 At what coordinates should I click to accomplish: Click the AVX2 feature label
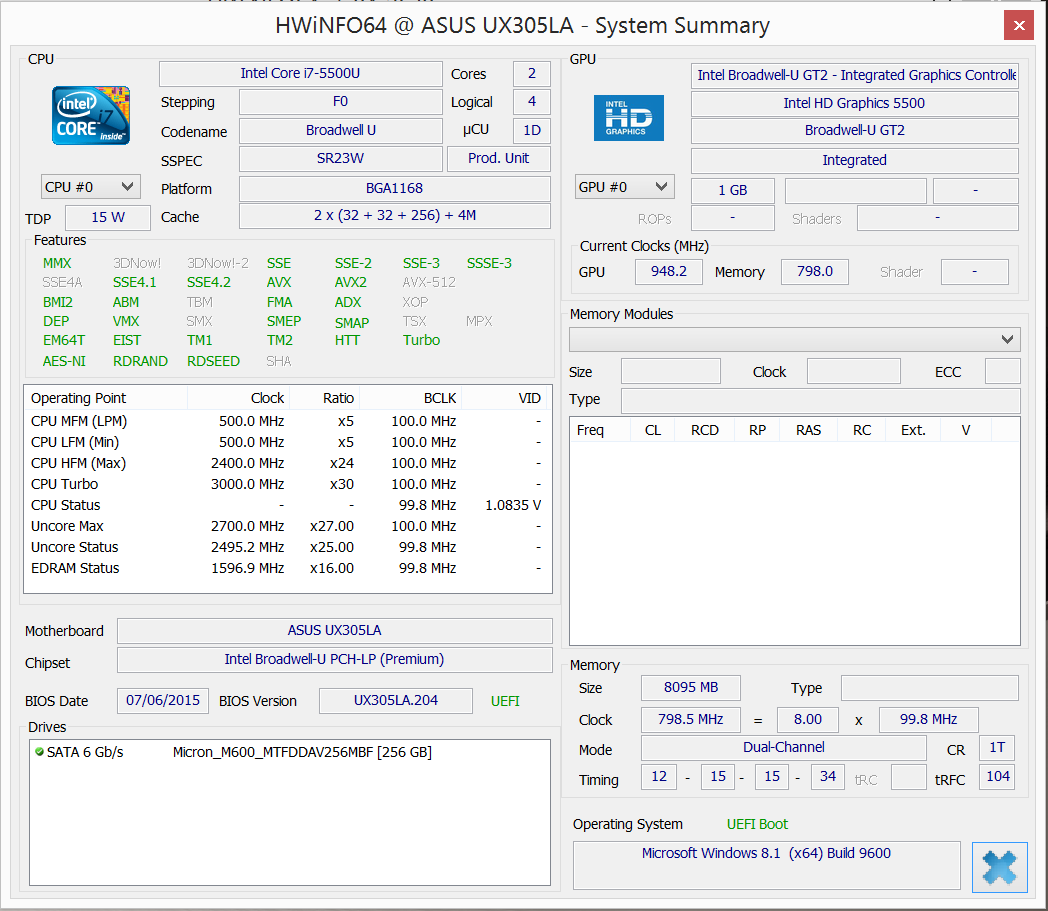(x=351, y=283)
